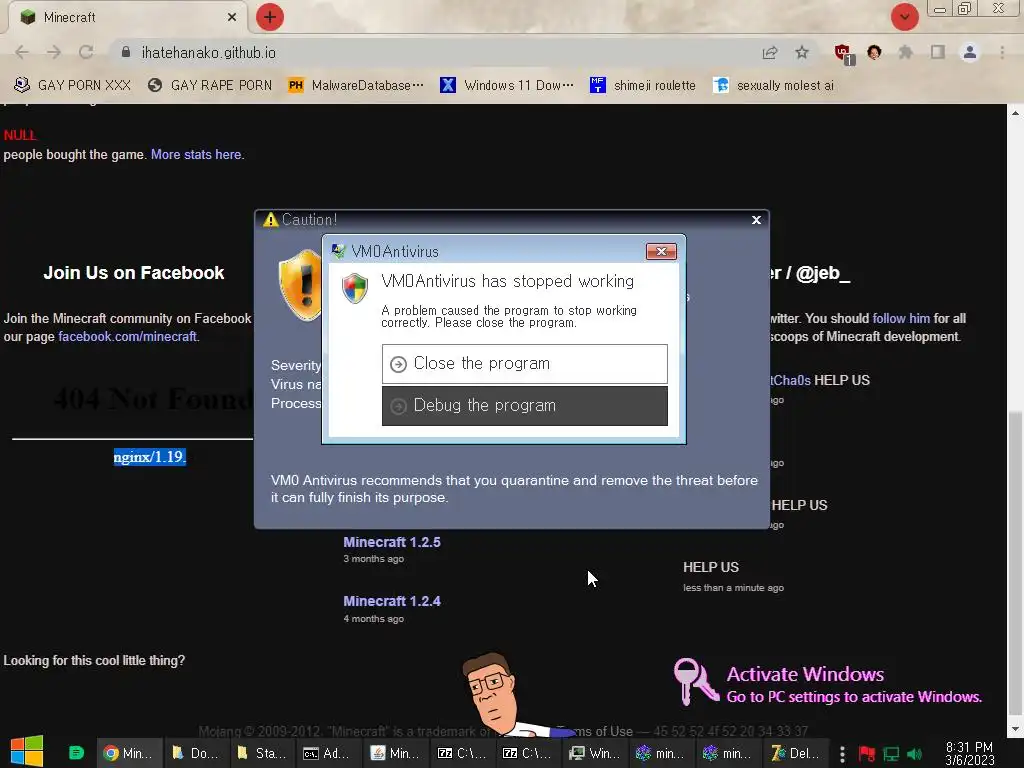
Task: Click the VM0Antivirus title bar icon
Action: pos(338,251)
